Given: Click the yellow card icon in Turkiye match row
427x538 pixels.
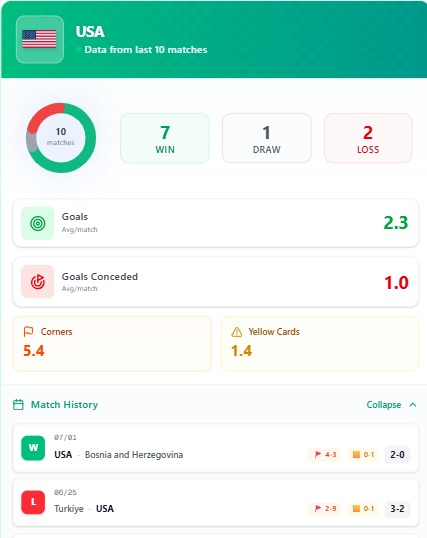Looking at the screenshot, I should tap(356, 508).
